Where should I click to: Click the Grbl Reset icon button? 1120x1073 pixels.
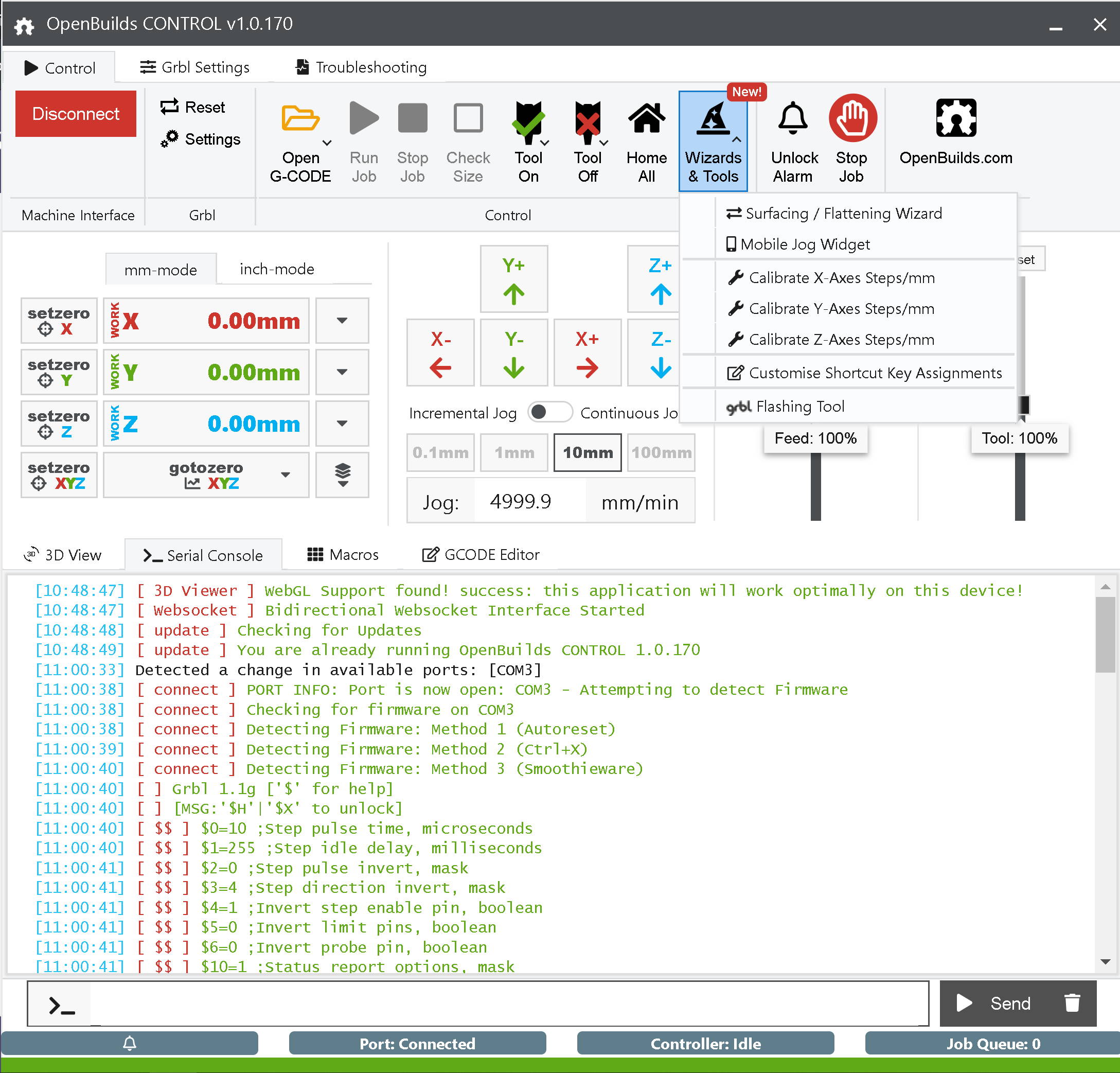point(192,107)
